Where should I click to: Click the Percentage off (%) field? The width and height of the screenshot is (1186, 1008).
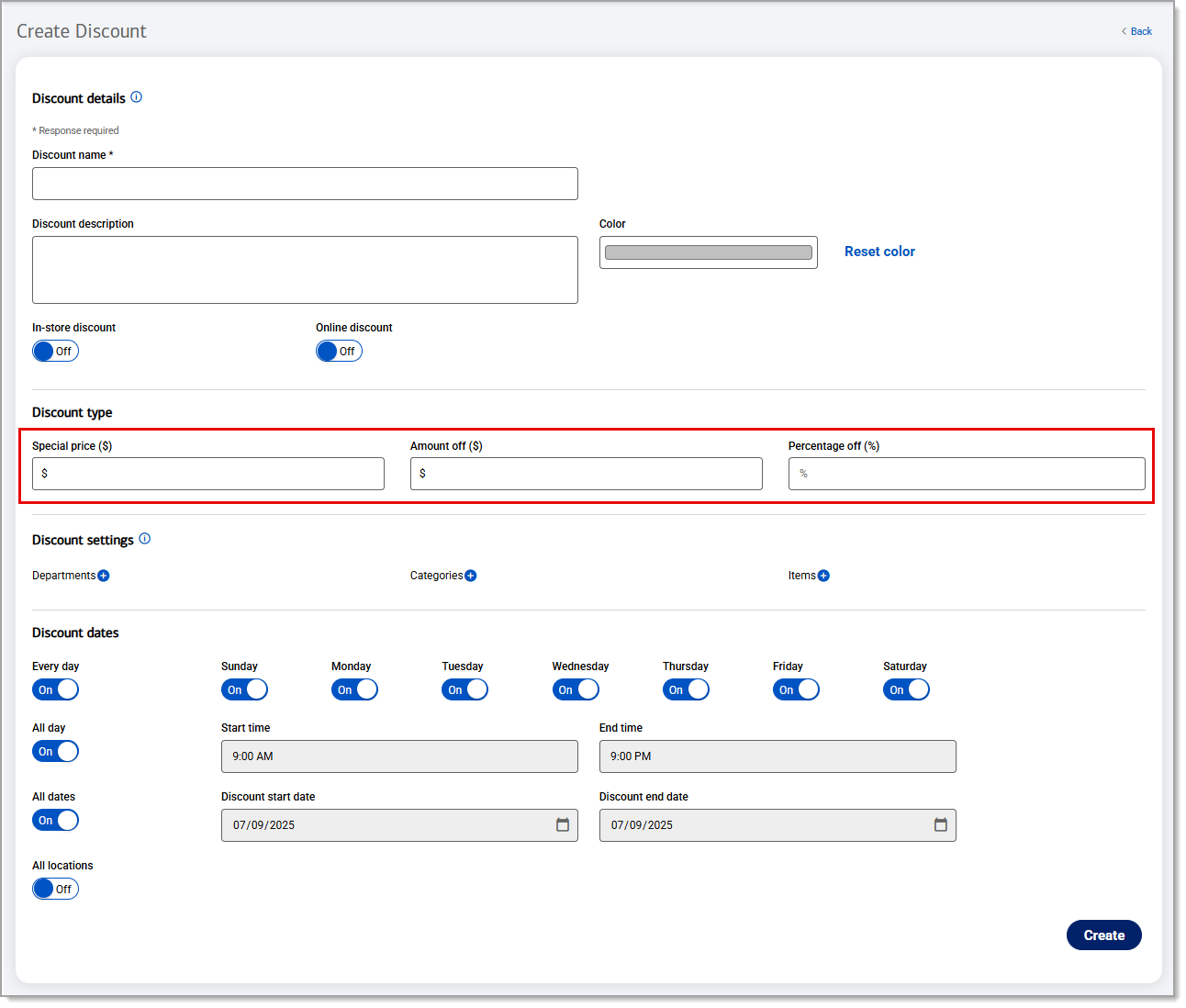[x=967, y=474]
